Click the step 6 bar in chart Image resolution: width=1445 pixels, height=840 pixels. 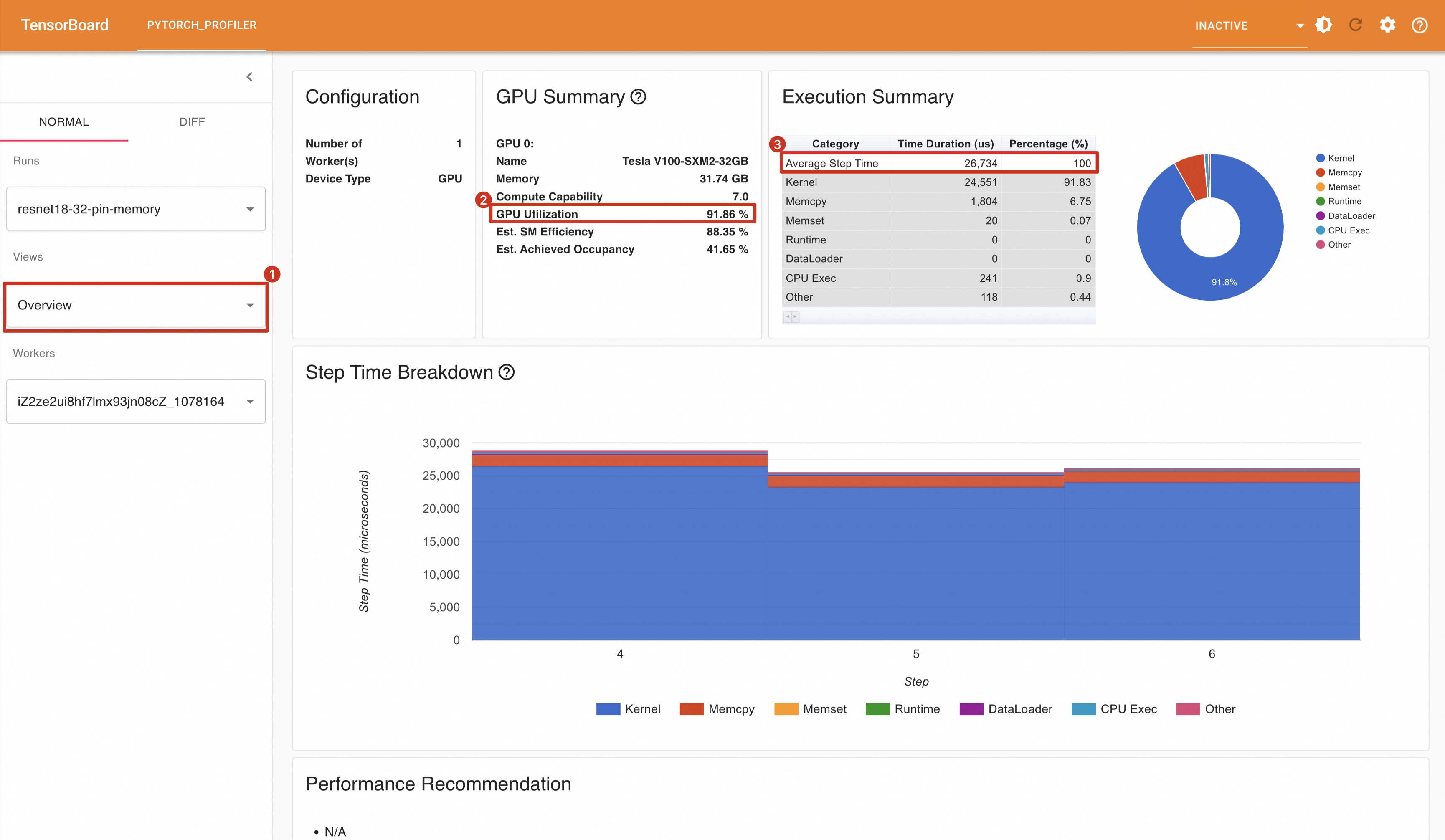(x=1212, y=554)
